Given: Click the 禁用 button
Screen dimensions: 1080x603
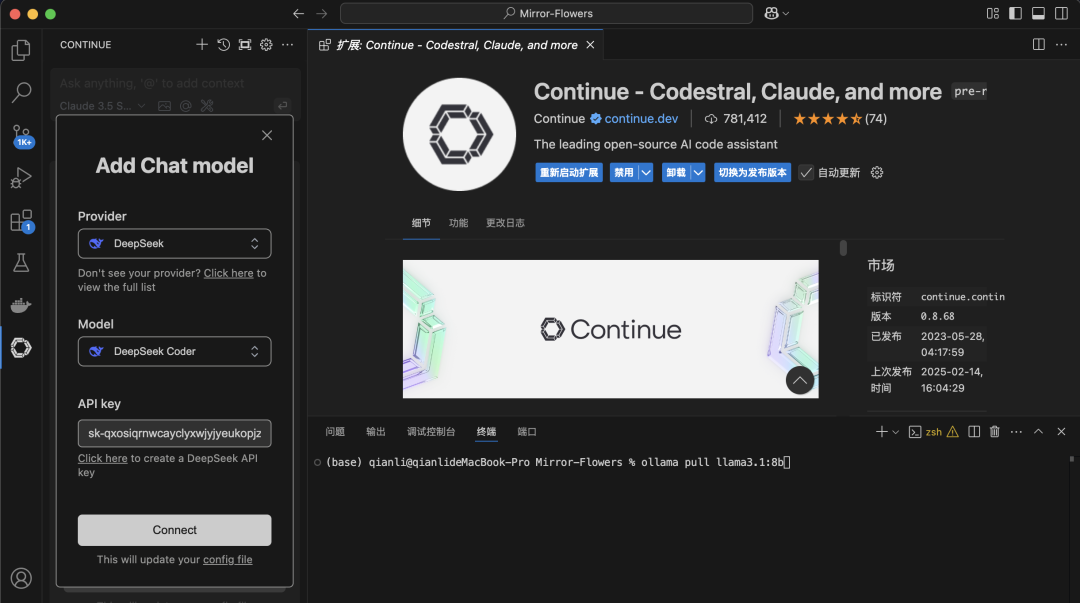Looking at the screenshot, I should [x=624, y=172].
